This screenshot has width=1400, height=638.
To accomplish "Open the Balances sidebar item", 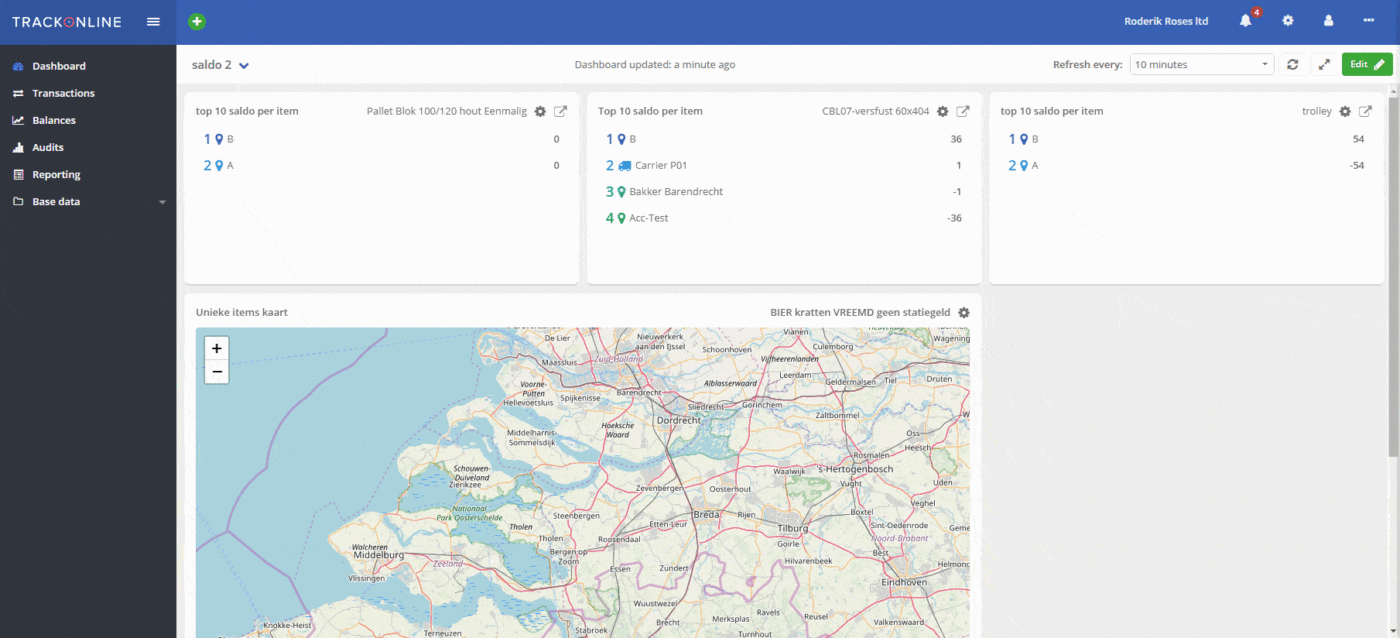I will (x=54, y=120).
